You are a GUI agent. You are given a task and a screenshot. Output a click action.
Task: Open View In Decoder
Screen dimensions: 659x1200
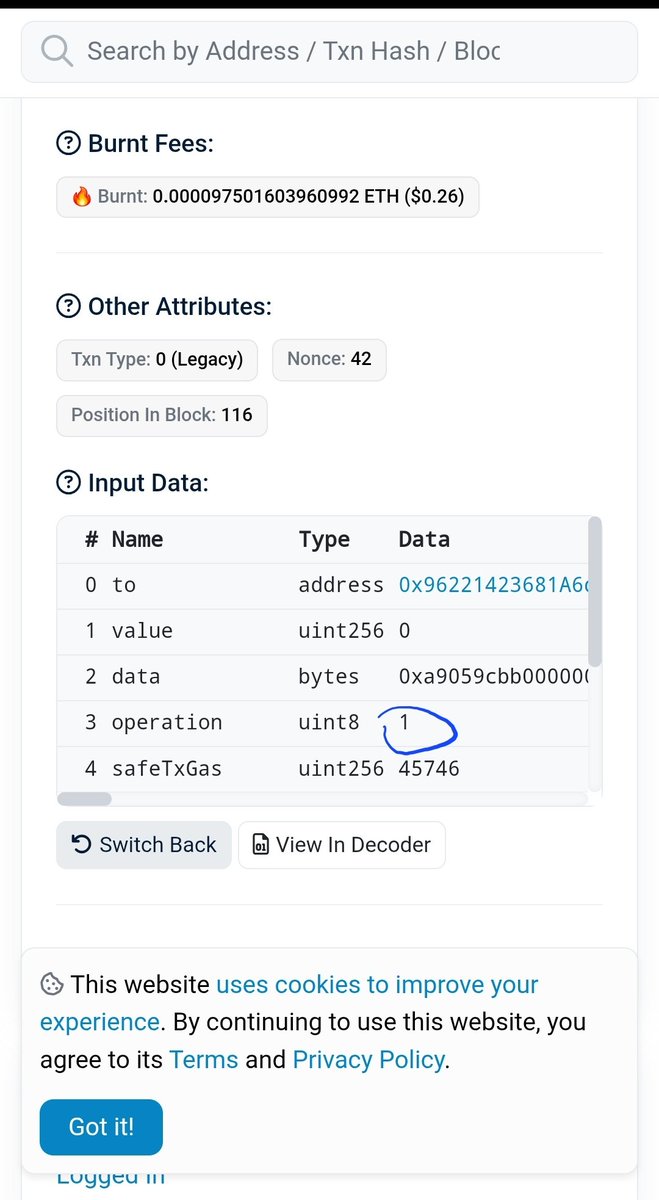[x=342, y=845]
